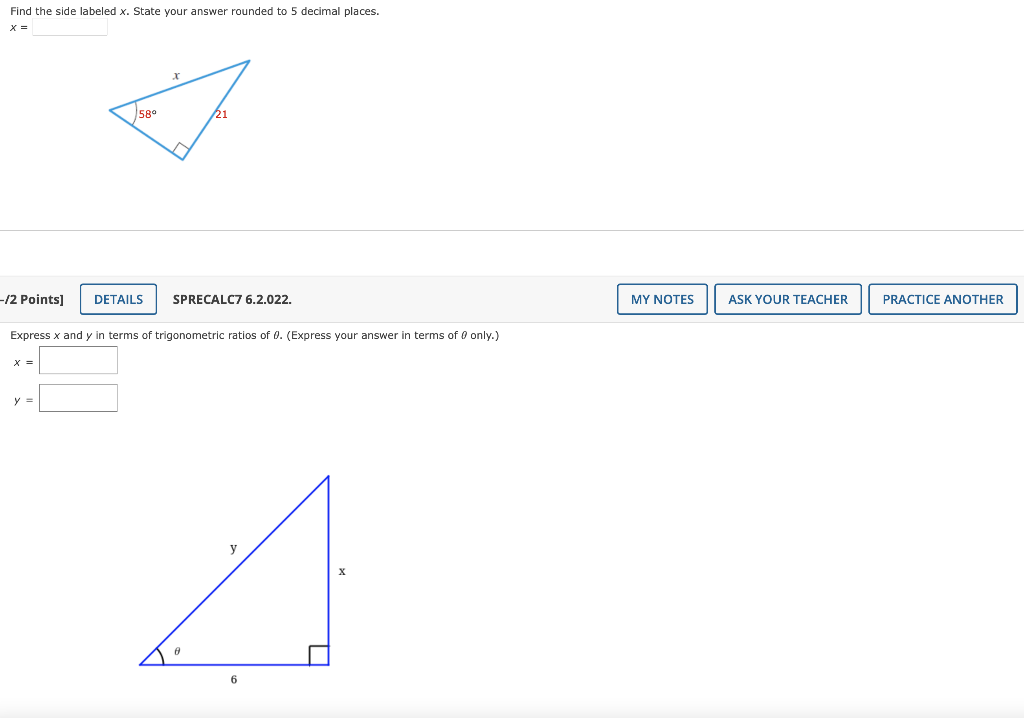Click the x side label on the blue triangle

pos(342,571)
